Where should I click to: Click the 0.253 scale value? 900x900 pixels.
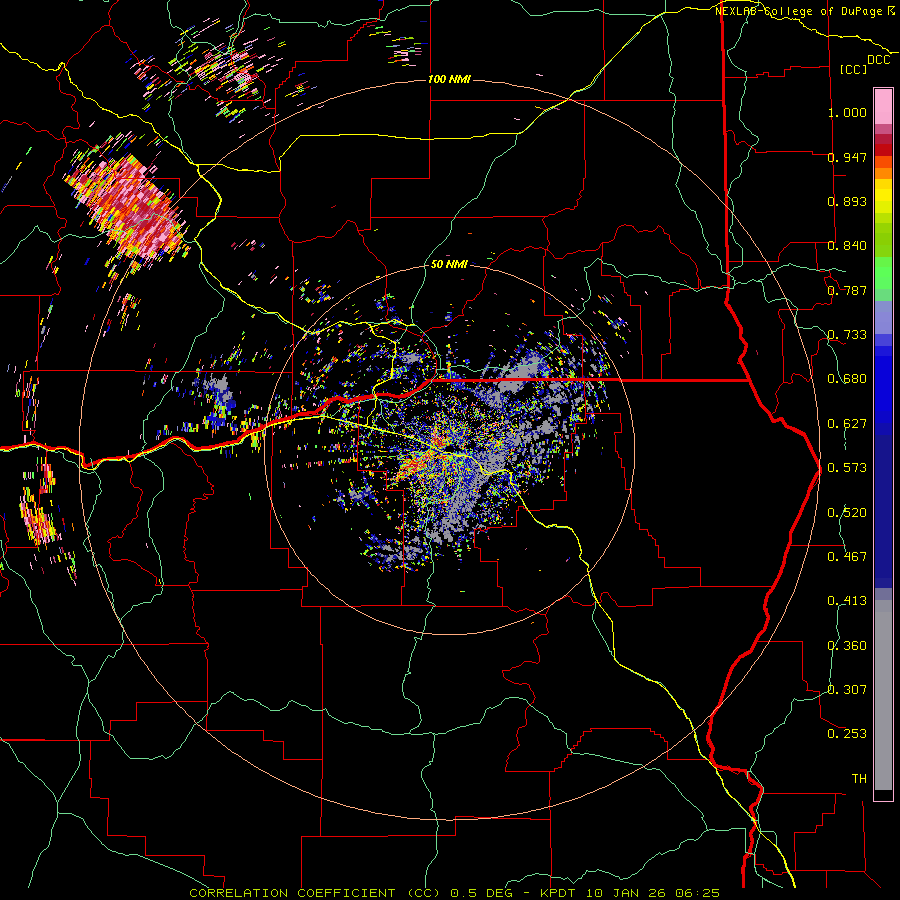pyautogui.click(x=847, y=734)
